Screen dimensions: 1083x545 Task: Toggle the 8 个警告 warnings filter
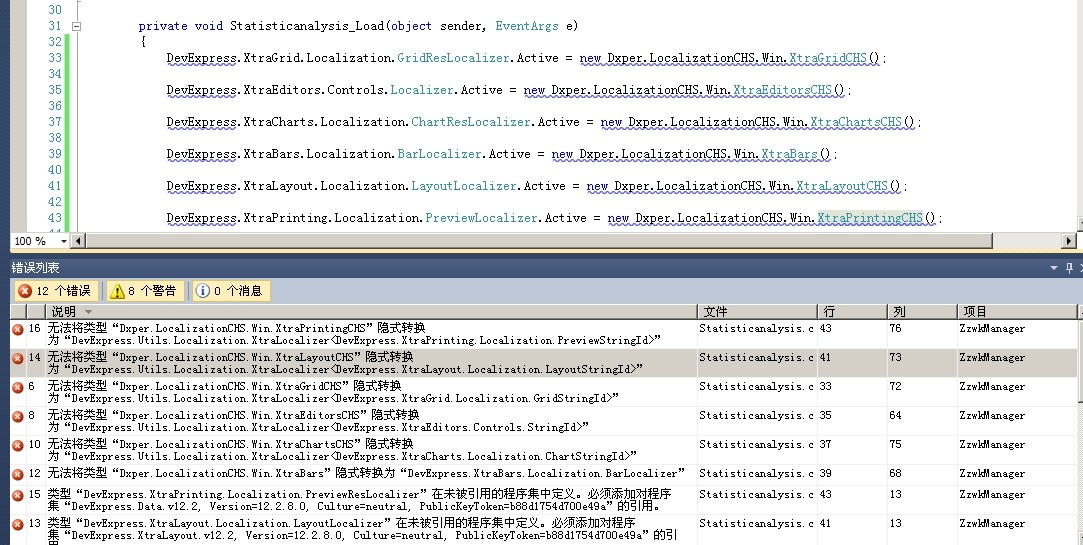click(144, 291)
